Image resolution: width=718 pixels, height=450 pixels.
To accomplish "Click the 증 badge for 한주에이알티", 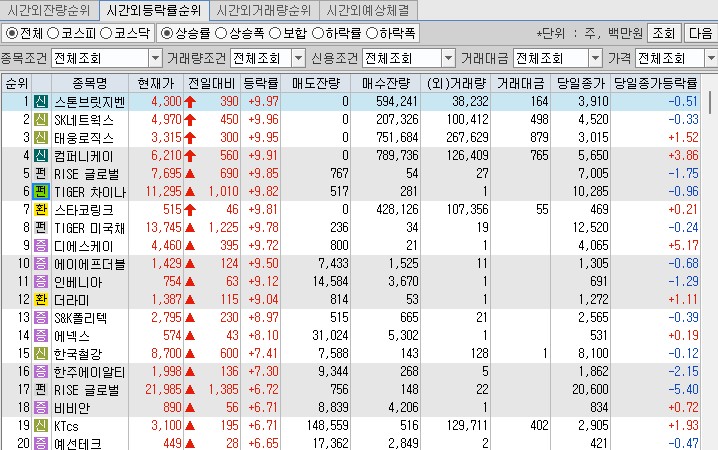I will click(x=41, y=372).
